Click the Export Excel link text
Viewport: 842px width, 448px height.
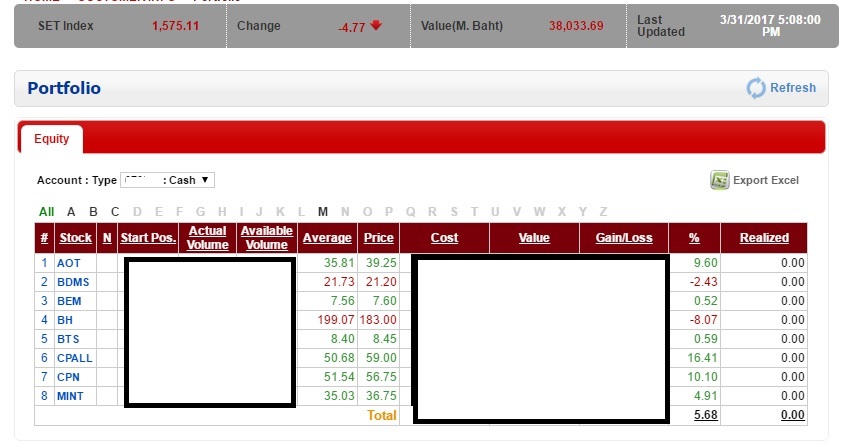pos(766,180)
